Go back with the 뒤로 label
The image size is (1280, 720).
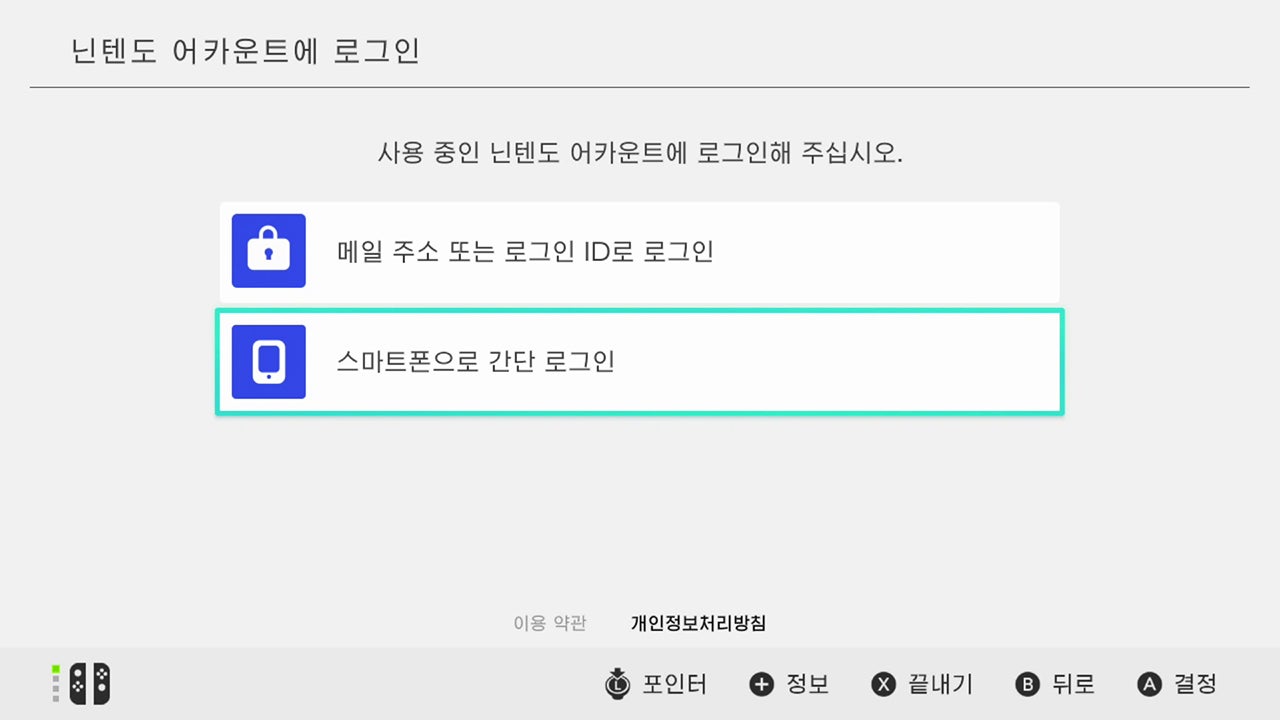(1073, 684)
